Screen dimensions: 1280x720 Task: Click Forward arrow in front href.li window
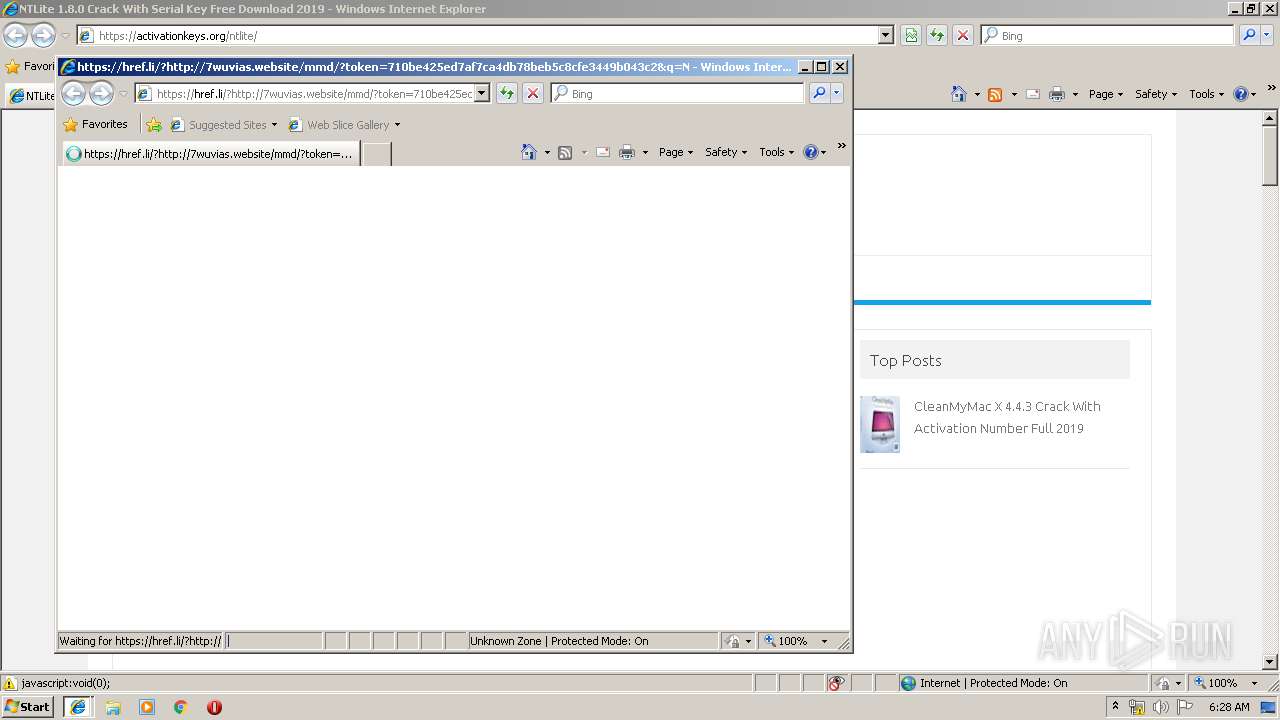click(x=102, y=93)
